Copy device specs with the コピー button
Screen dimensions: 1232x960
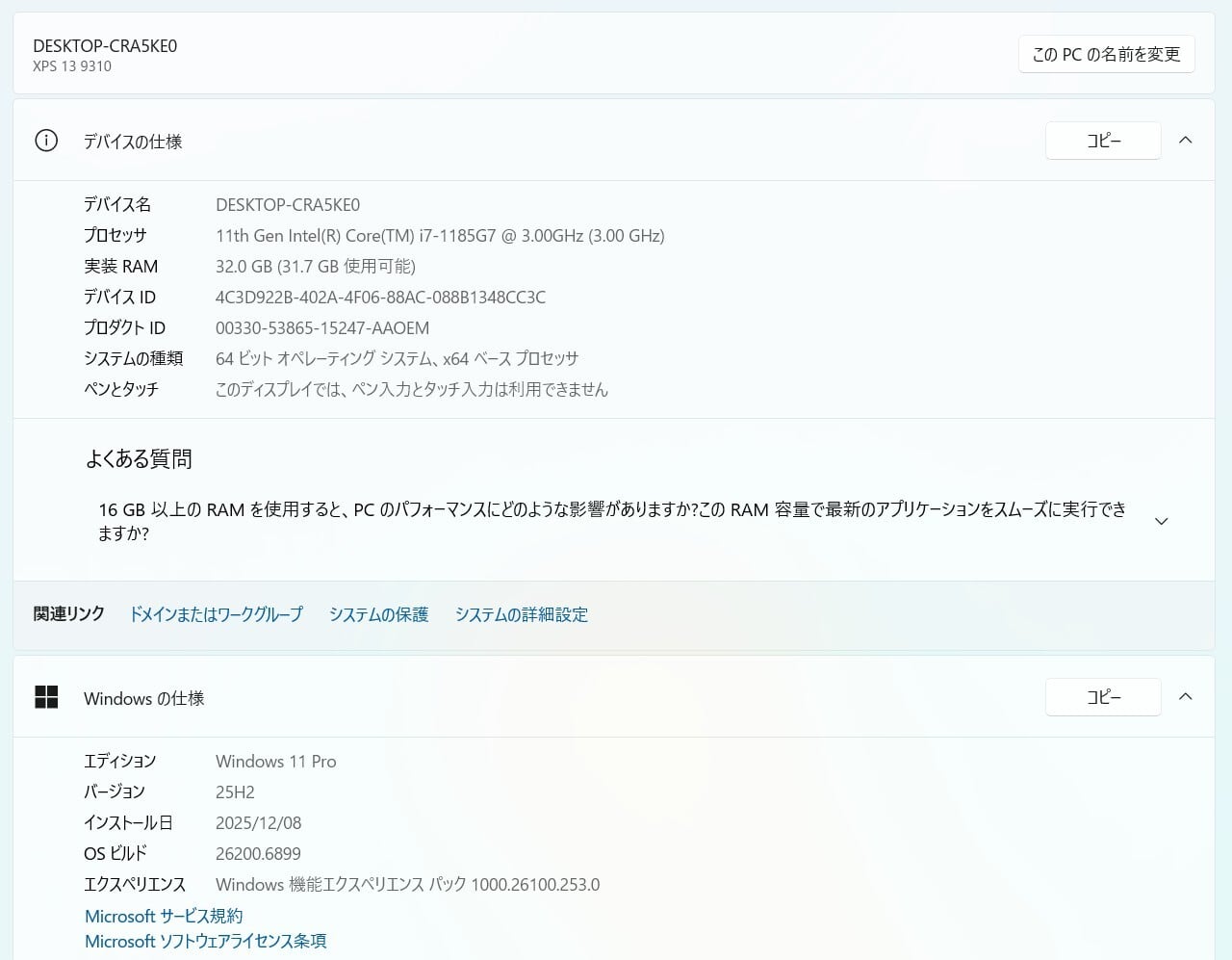tap(1103, 141)
